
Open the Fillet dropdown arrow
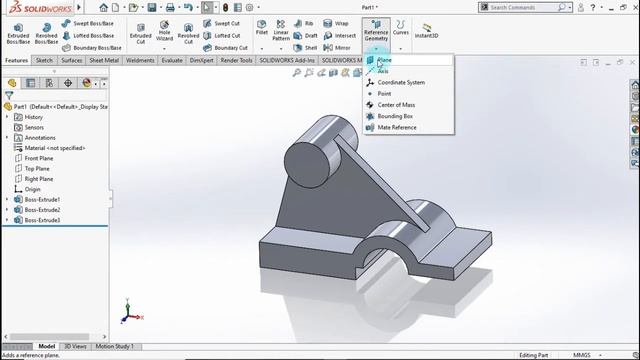[x=262, y=49]
